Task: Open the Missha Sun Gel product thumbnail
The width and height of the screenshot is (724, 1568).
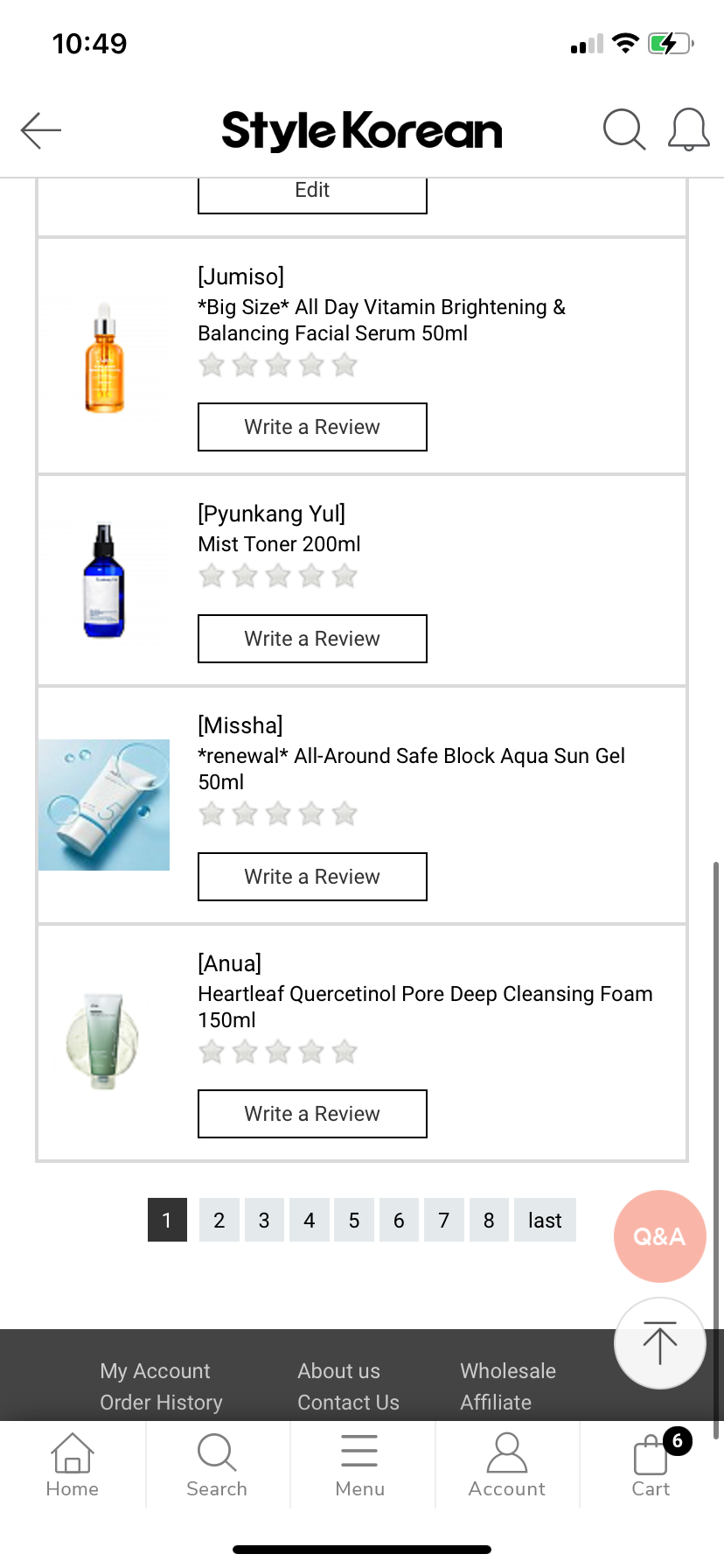Action: tap(104, 805)
